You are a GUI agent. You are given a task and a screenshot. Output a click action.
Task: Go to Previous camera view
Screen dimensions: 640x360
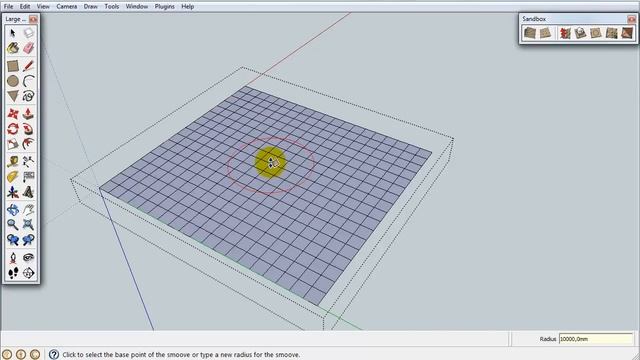tap(13, 240)
